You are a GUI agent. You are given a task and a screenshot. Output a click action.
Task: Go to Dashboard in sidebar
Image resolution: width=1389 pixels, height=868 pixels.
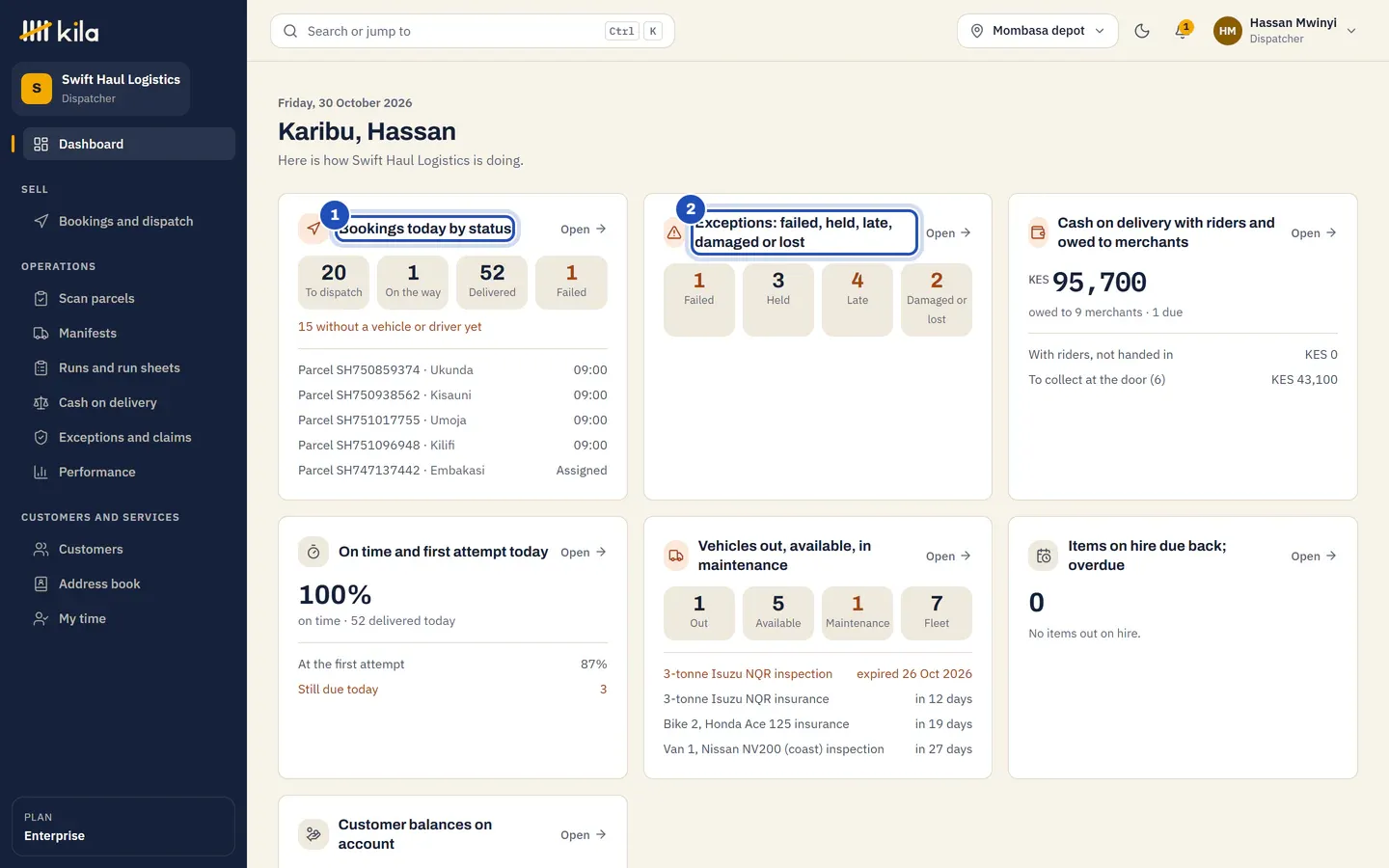pos(129,144)
